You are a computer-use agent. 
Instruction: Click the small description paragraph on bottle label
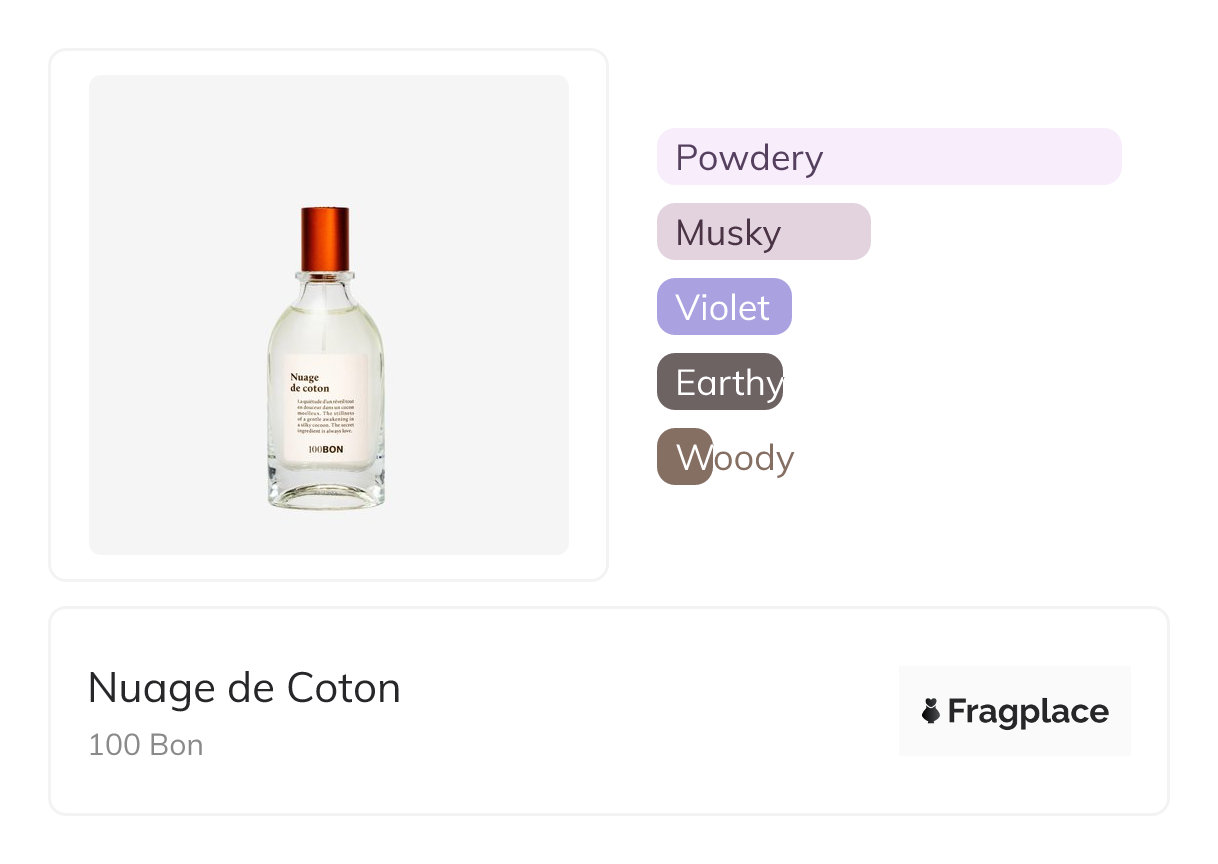(x=326, y=417)
